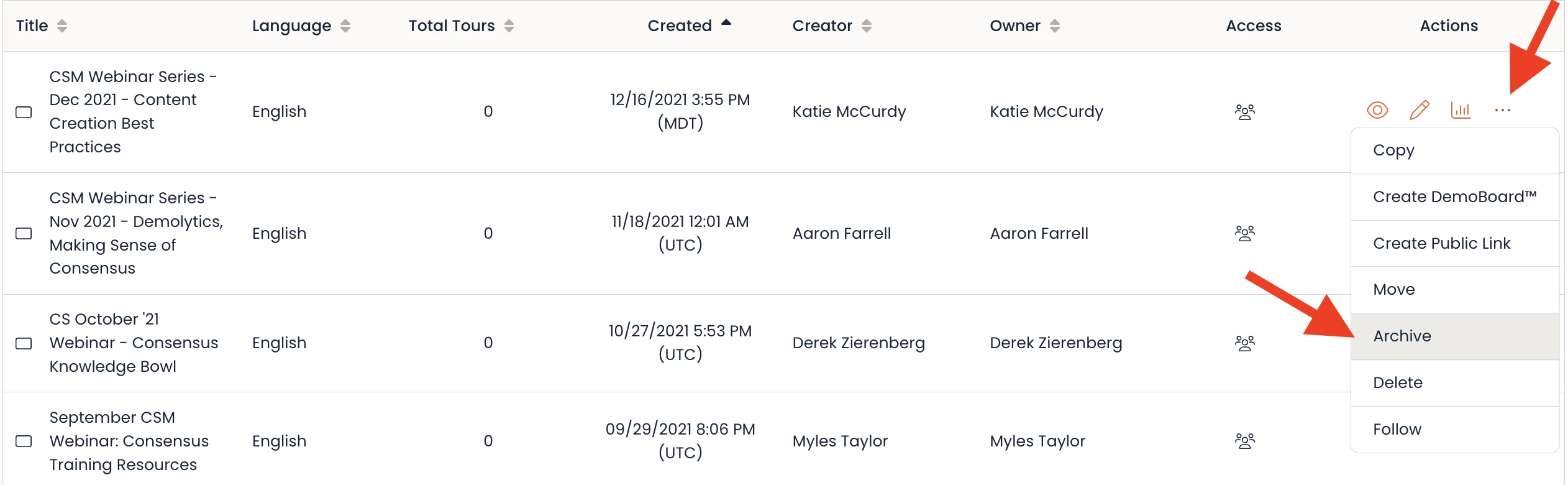Viewport: 1568px width, 485px height.
Task: Sort the table by Title column
Action: click(x=62, y=25)
